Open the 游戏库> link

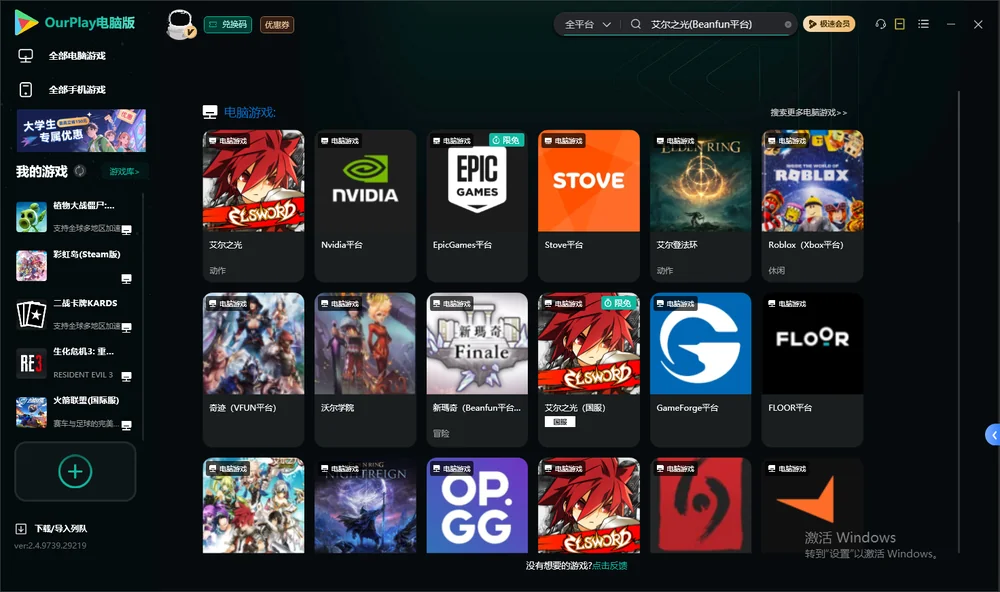(x=124, y=171)
